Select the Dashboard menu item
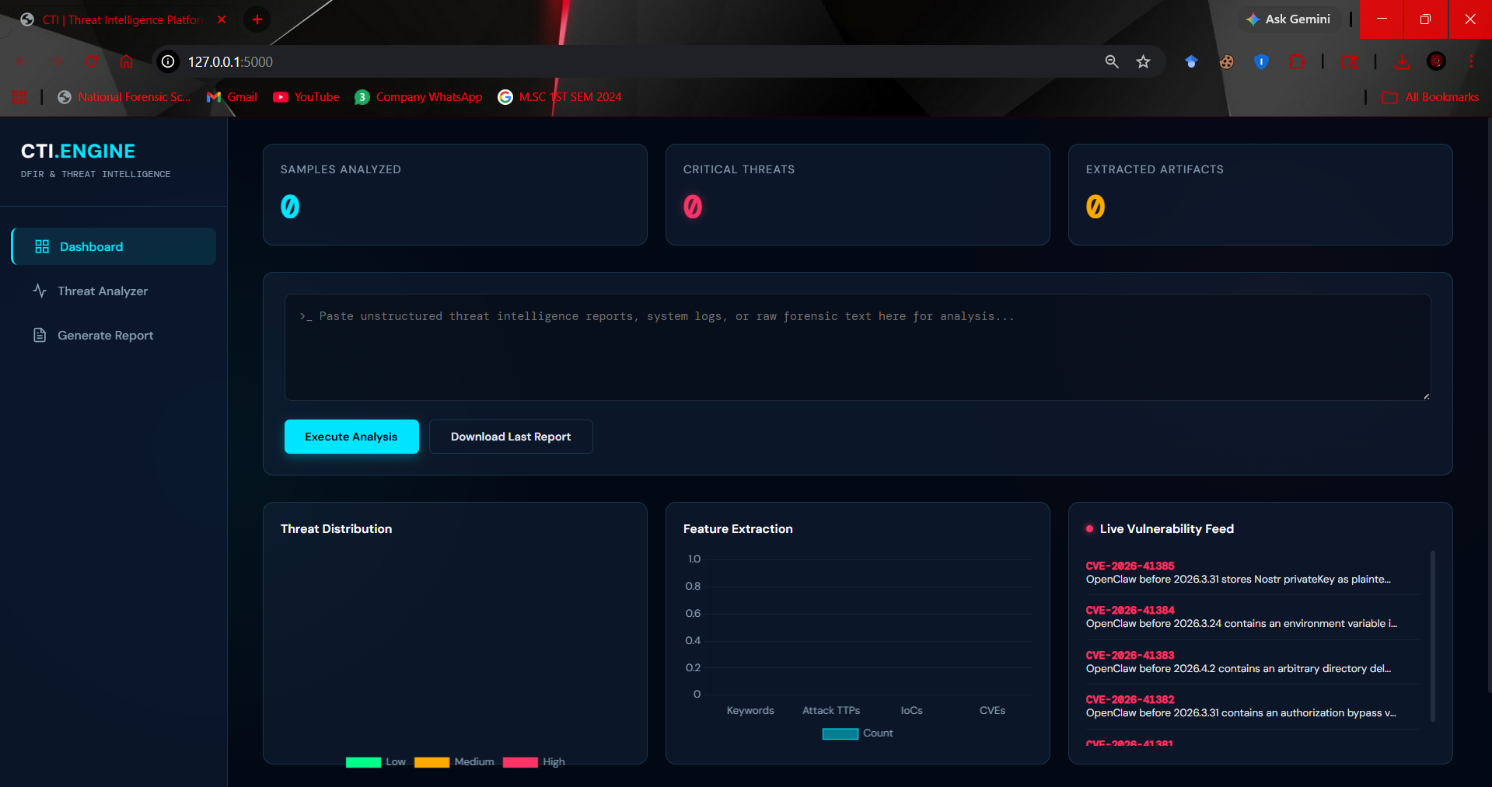This screenshot has width=1492, height=787. tap(114, 247)
